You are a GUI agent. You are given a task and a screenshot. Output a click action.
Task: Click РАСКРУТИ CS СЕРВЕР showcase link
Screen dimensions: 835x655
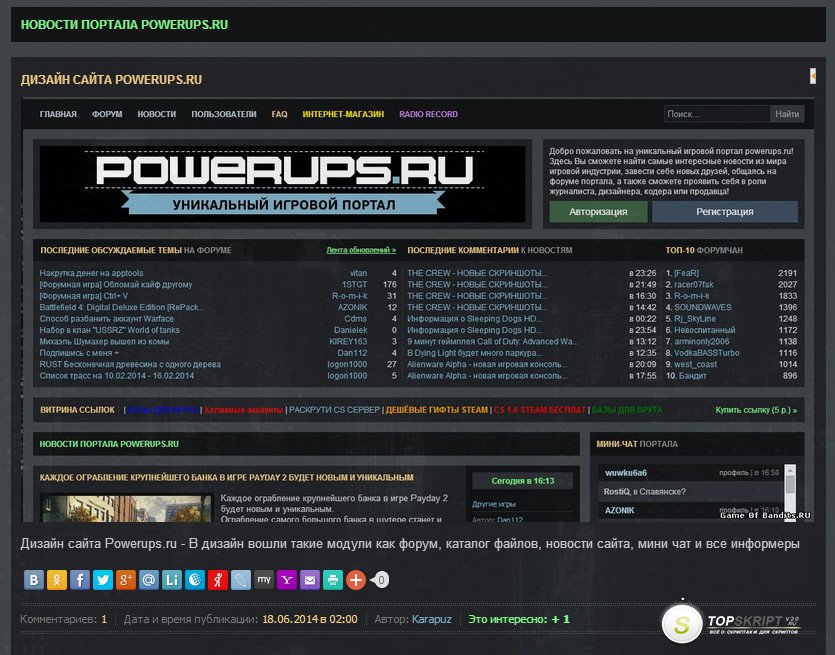coord(334,410)
